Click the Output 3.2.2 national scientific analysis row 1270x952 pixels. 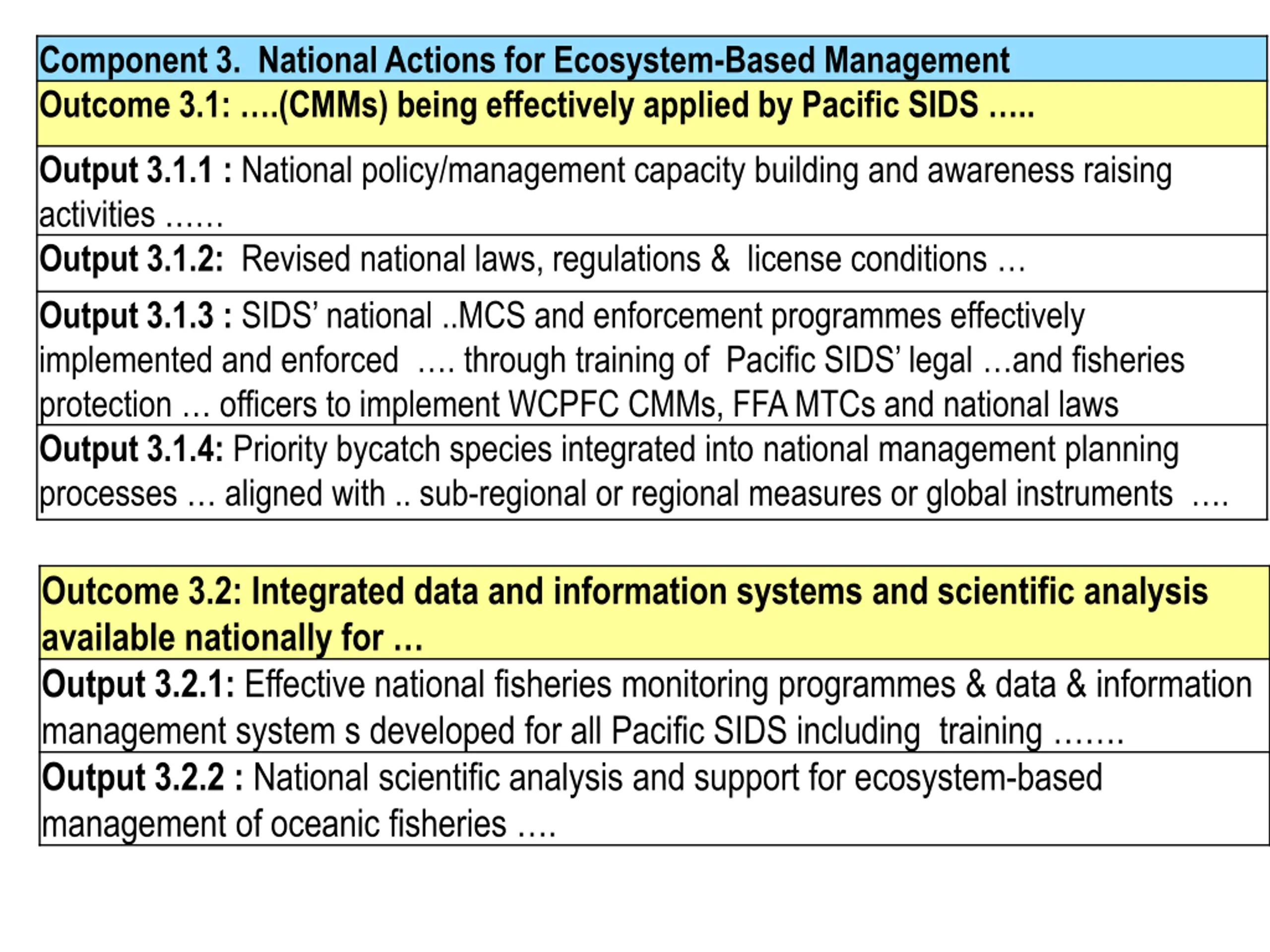[654, 798]
